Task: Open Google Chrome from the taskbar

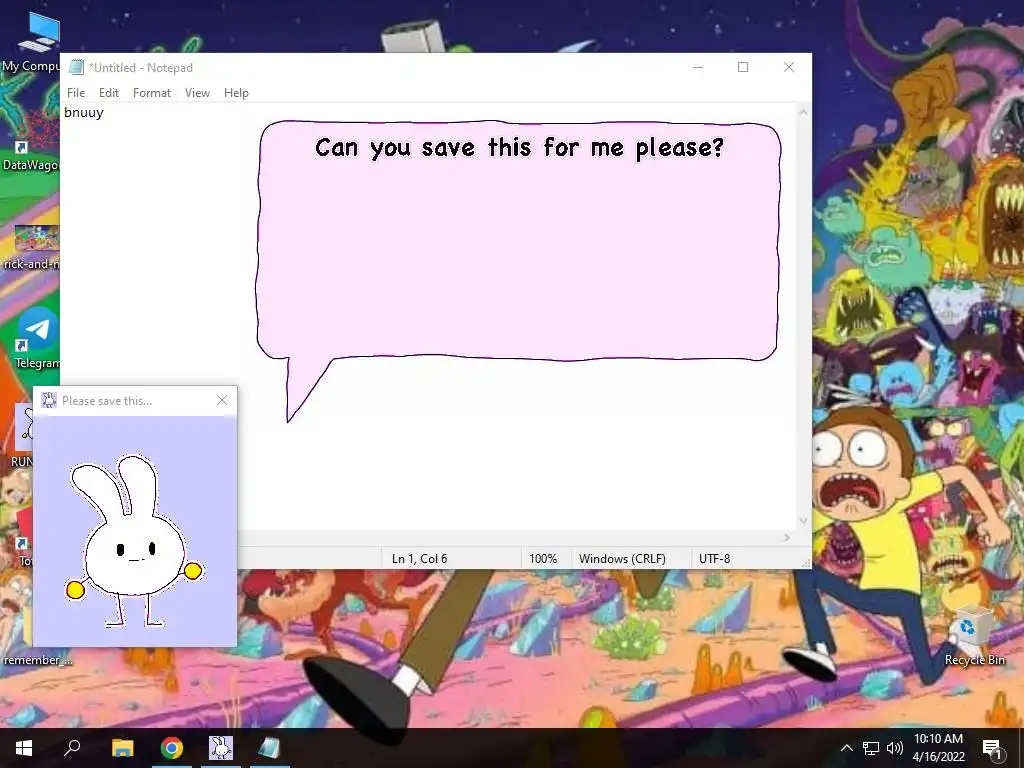Action: (172, 748)
